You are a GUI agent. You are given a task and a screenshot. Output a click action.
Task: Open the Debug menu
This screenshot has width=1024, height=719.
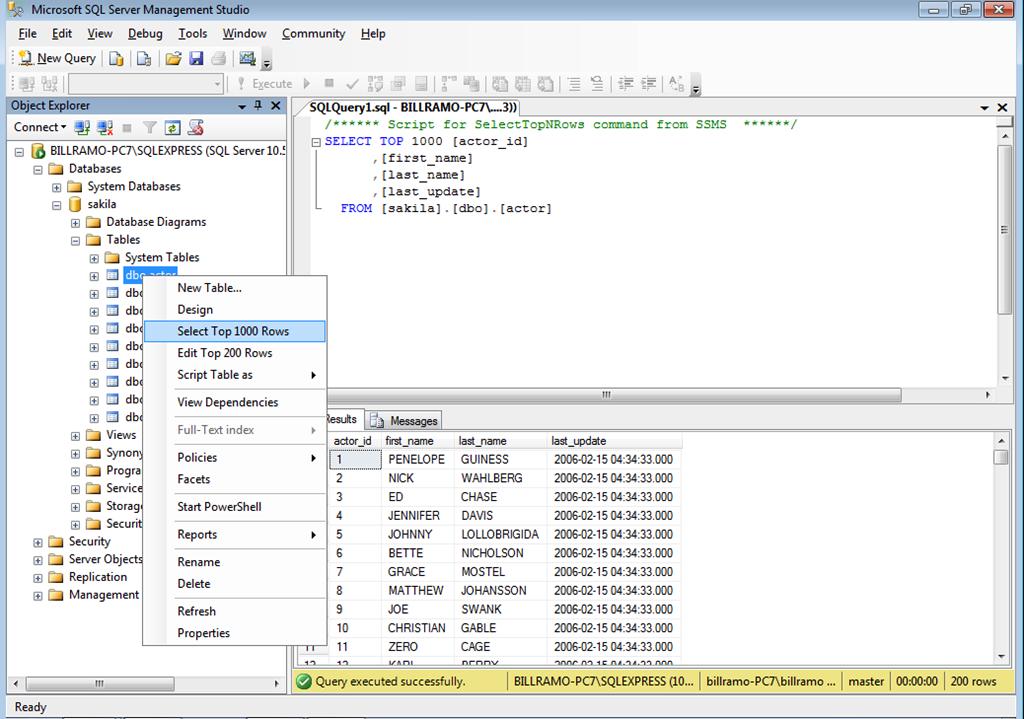144,33
